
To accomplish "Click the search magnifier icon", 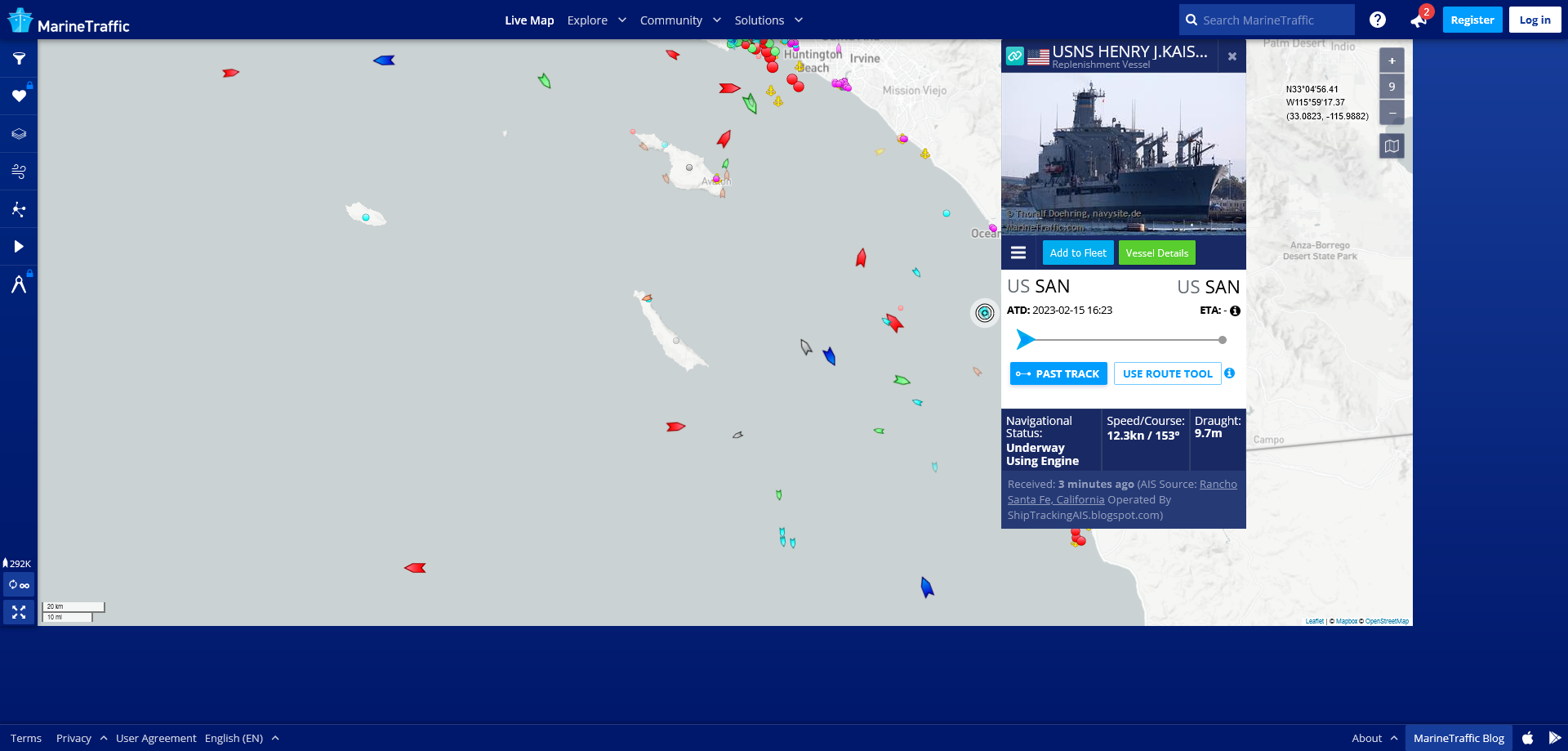I will tap(1192, 20).
